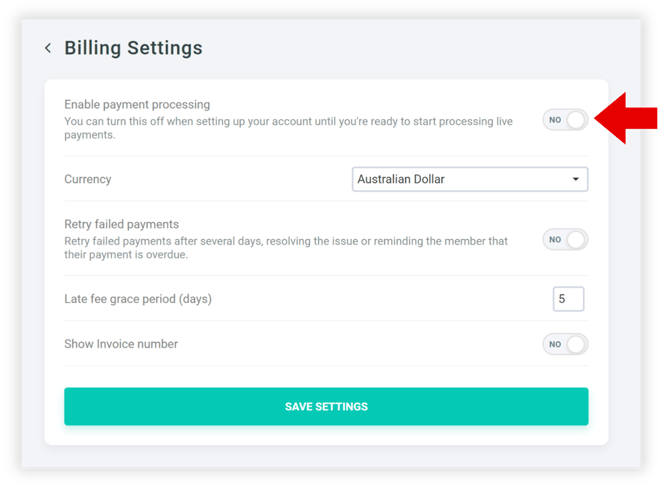Click the Late fee grace period field
670x491 pixels.
point(568,299)
